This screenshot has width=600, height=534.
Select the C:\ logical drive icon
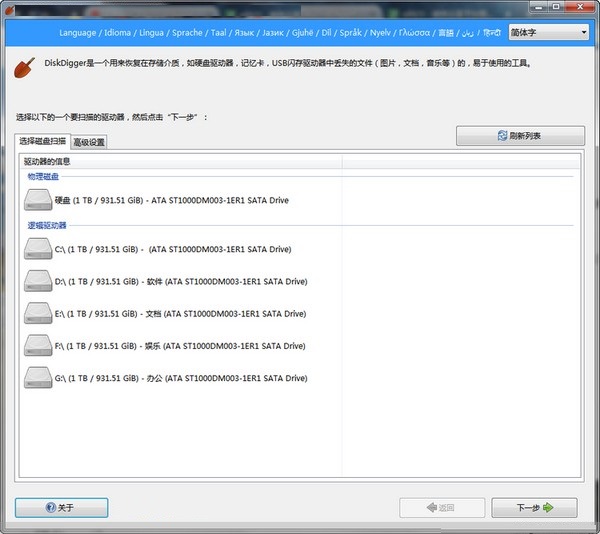38,249
